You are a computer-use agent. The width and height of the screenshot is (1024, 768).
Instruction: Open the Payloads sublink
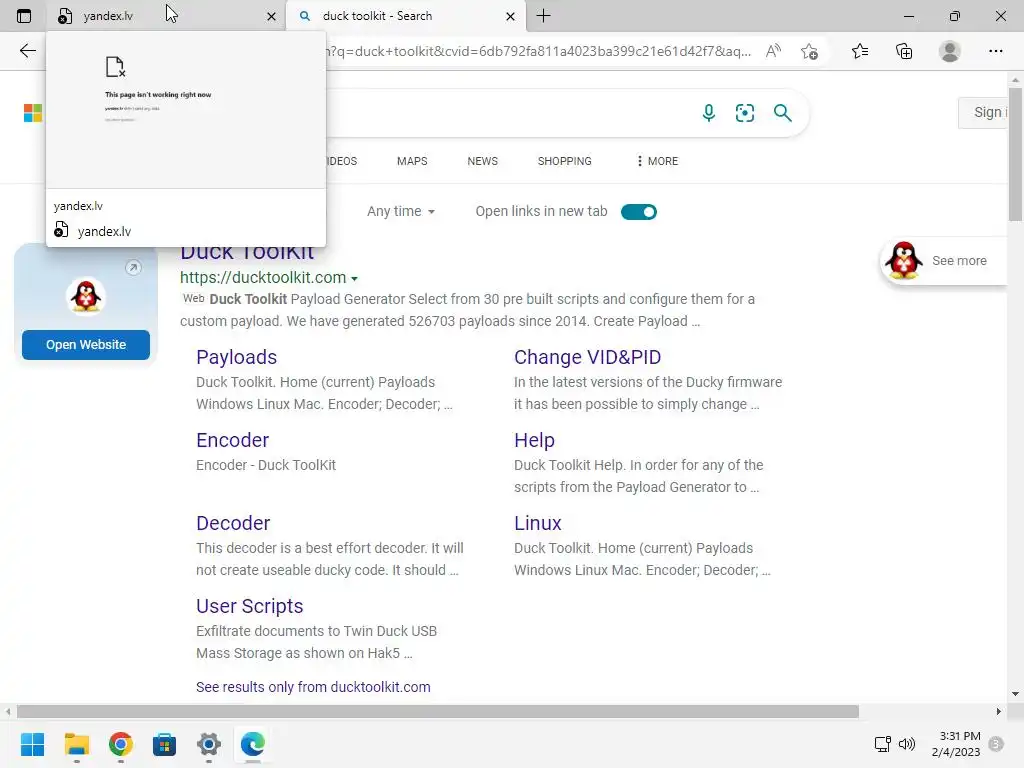point(236,357)
